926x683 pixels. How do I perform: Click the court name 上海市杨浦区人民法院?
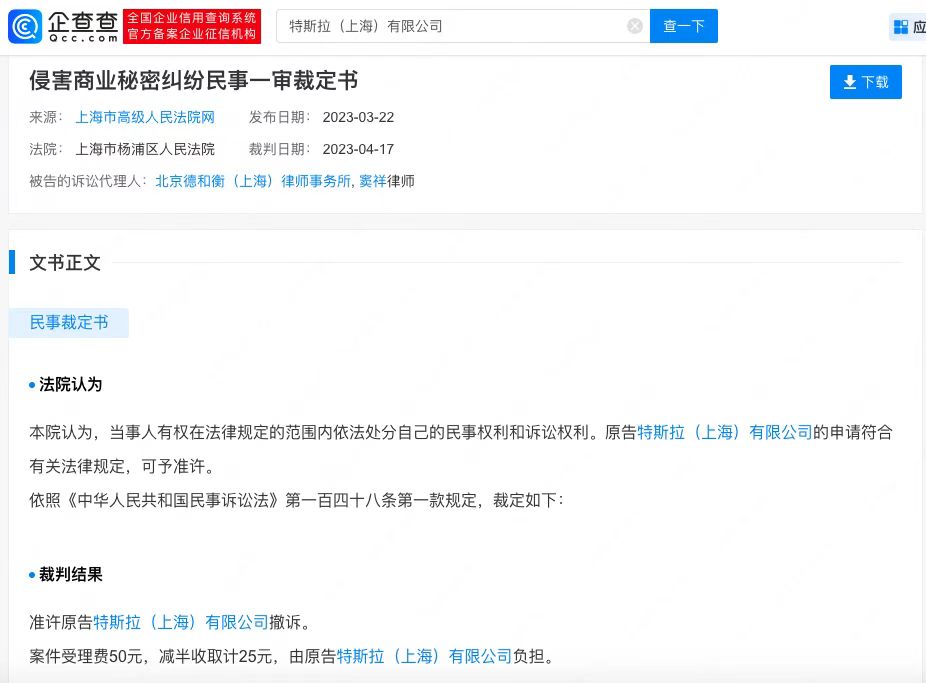point(145,149)
